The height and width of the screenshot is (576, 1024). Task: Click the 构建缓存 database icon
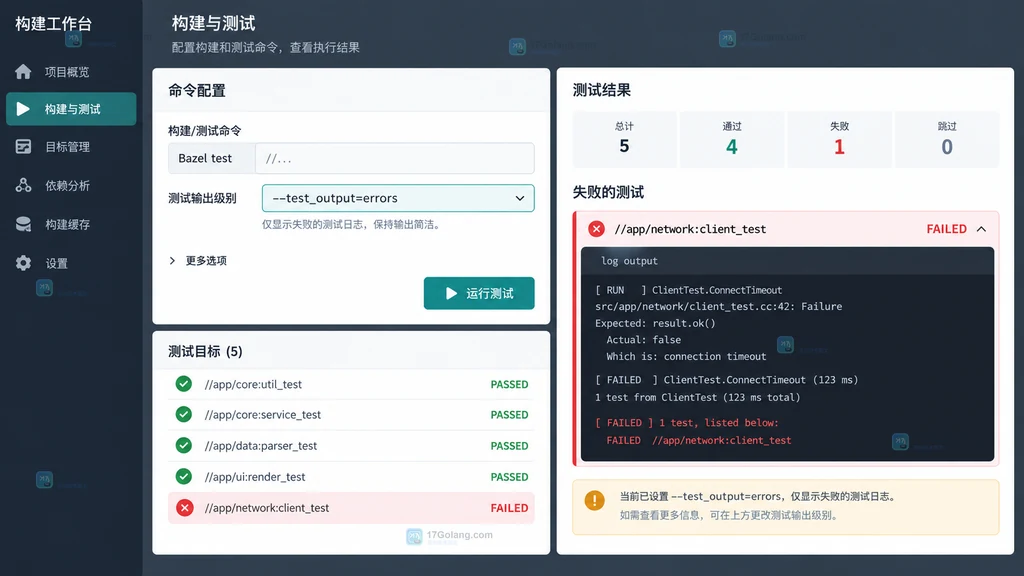[23, 224]
